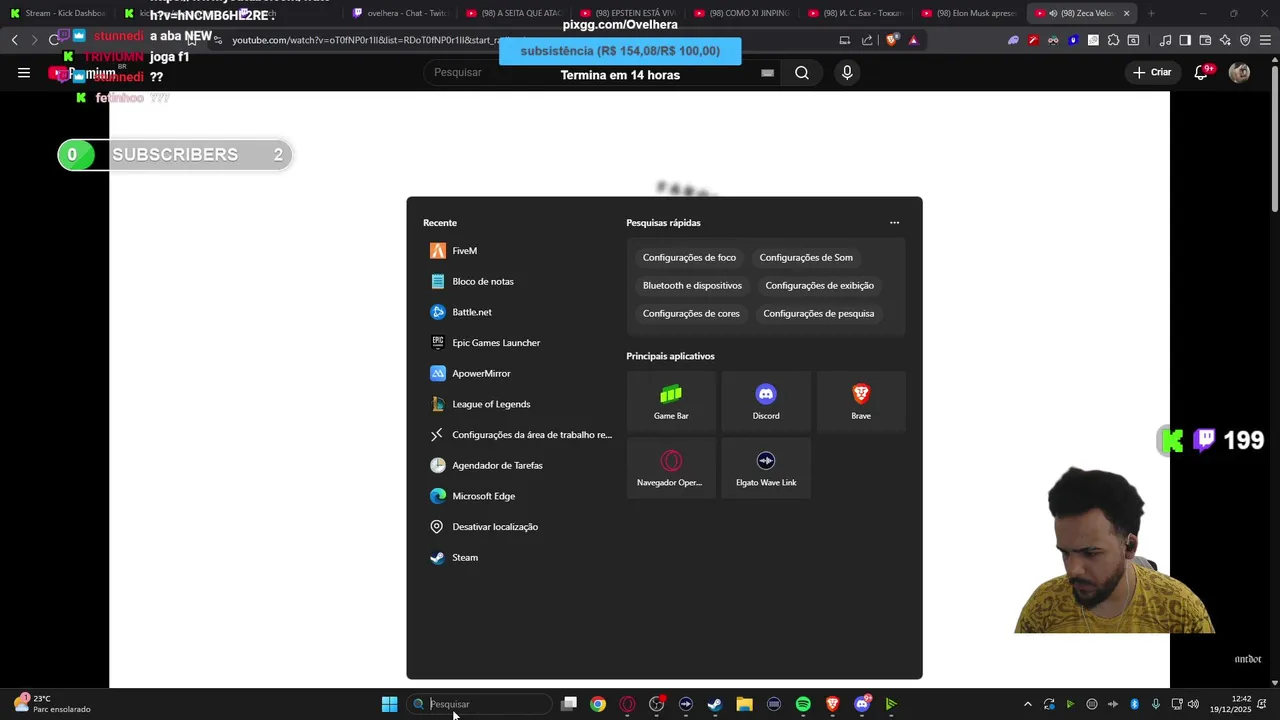Click the YouTube Criar button
Screen dimensions: 1280x720
pyautogui.click(x=1151, y=72)
